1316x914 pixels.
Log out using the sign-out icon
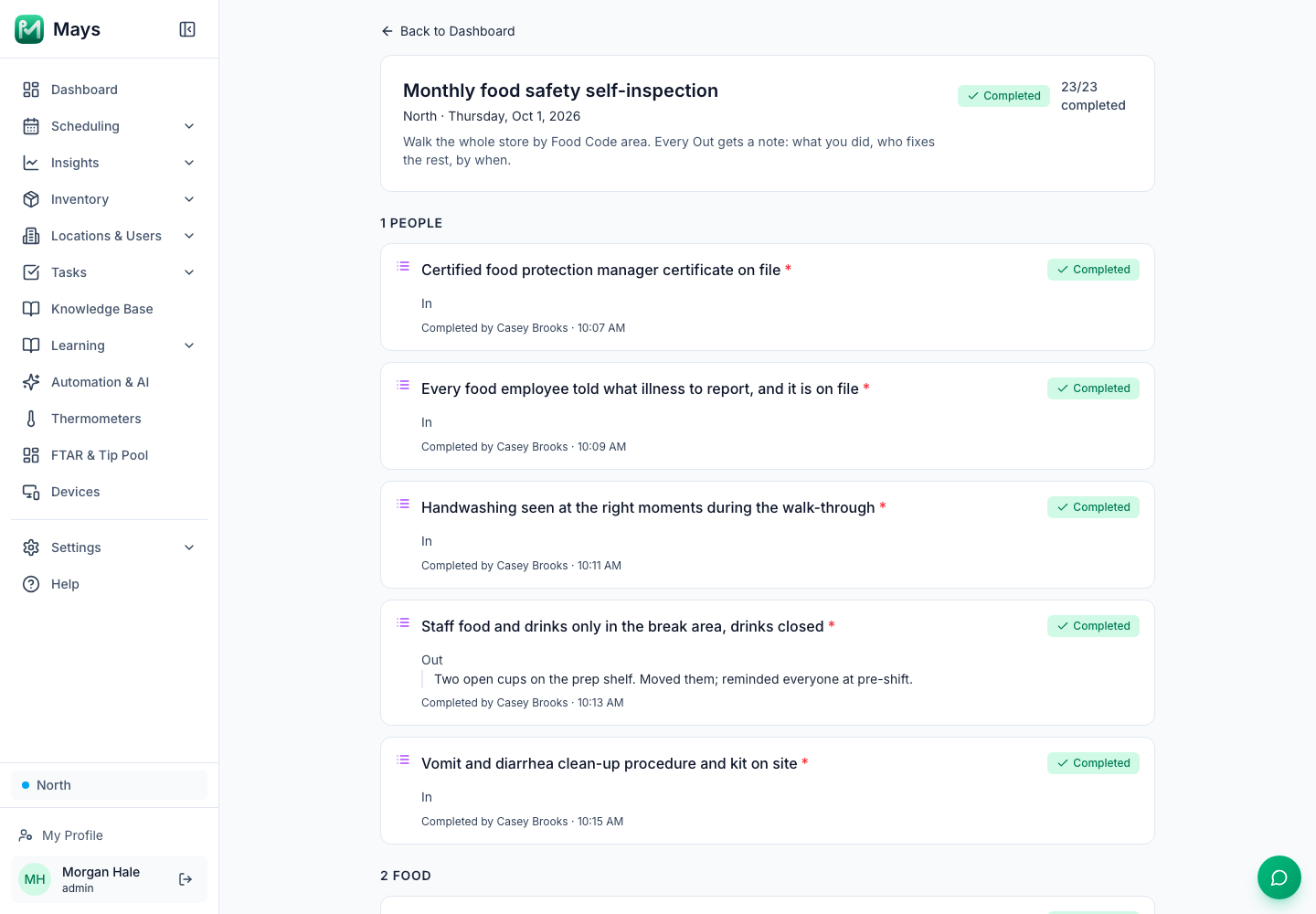click(x=186, y=879)
